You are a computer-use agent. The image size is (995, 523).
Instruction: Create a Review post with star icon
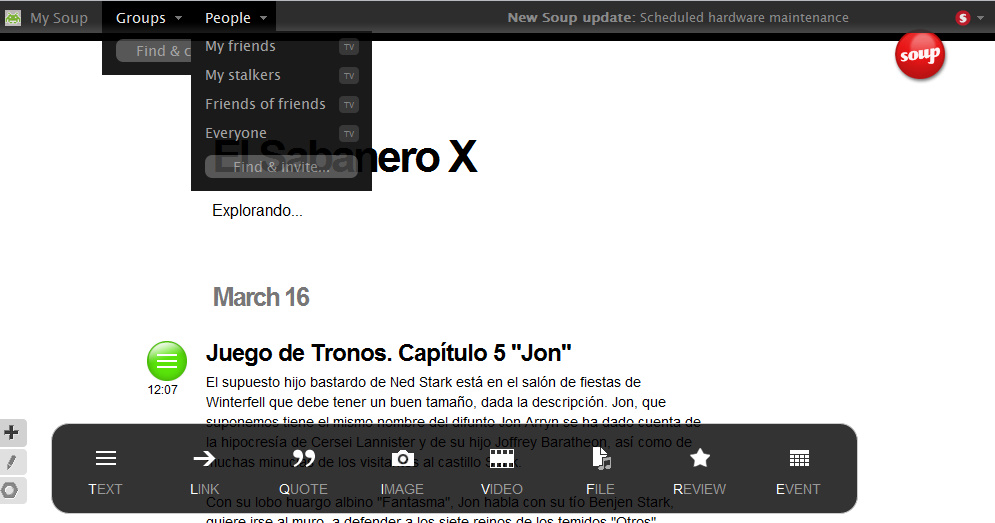click(700, 470)
